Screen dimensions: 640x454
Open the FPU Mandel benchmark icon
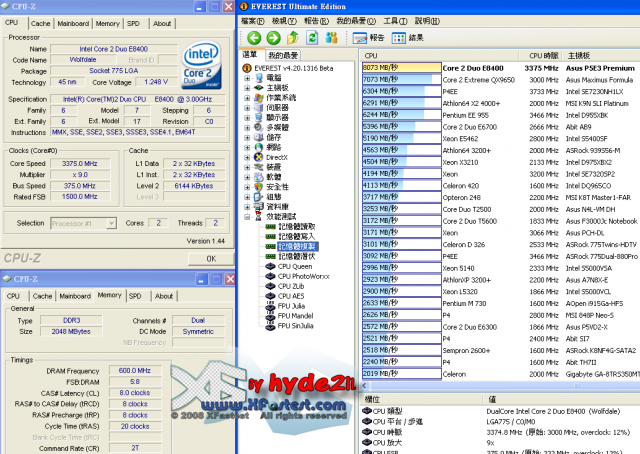point(270,316)
